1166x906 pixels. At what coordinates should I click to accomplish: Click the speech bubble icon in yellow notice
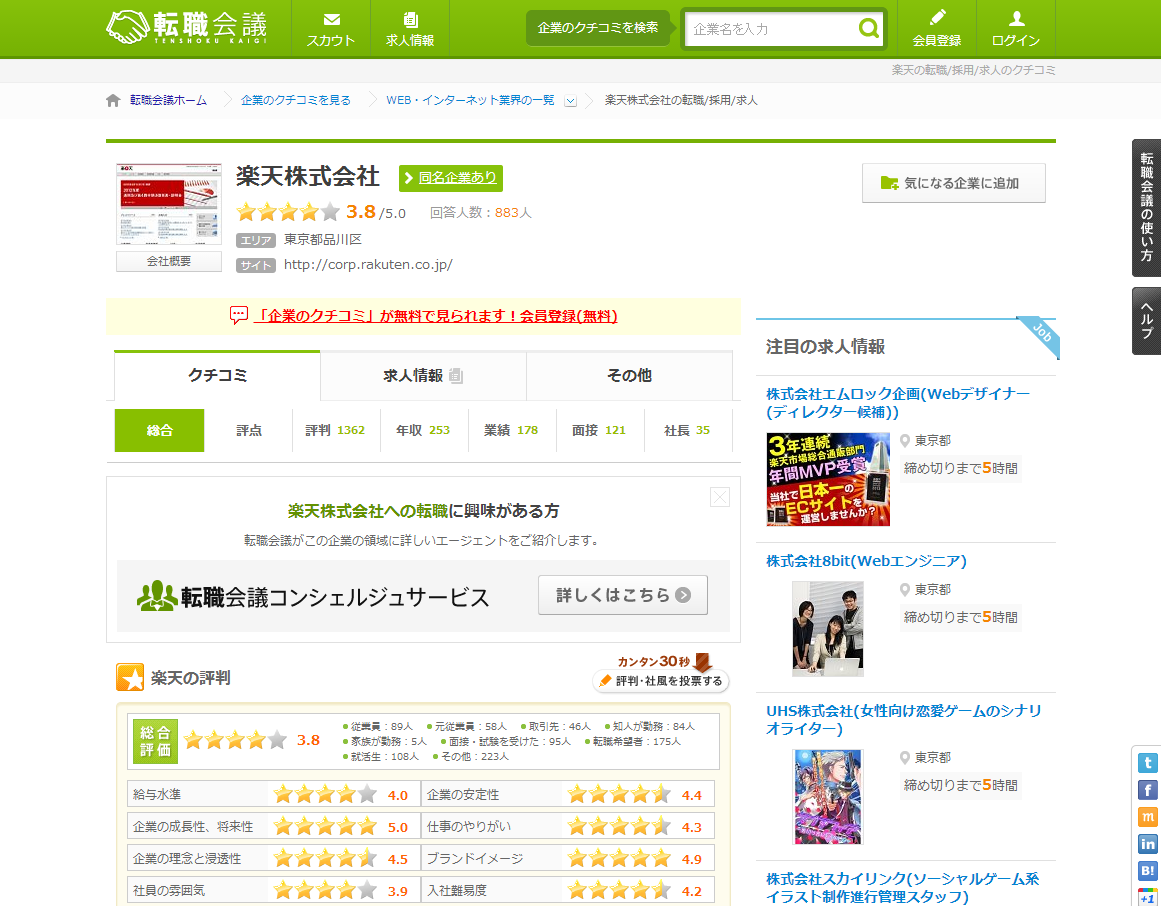tap(239, 315)
